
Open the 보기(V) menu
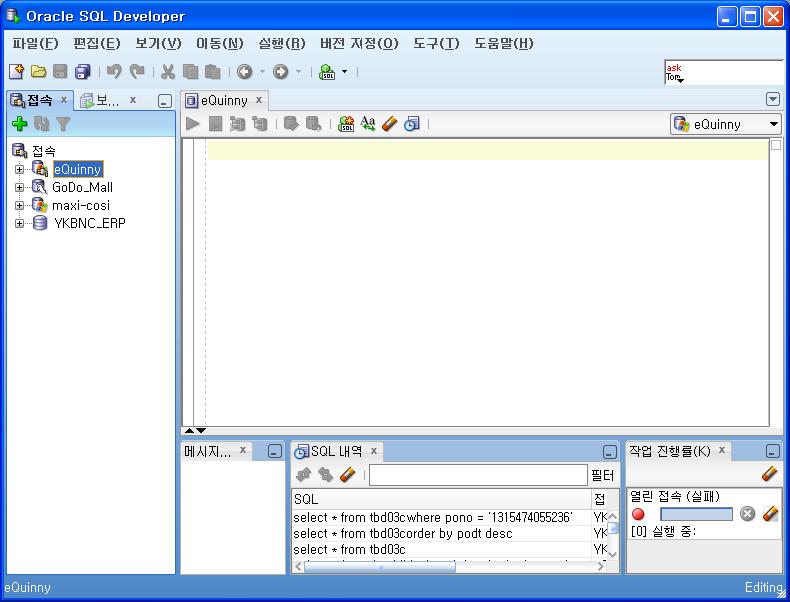click(x=158, y=43)
